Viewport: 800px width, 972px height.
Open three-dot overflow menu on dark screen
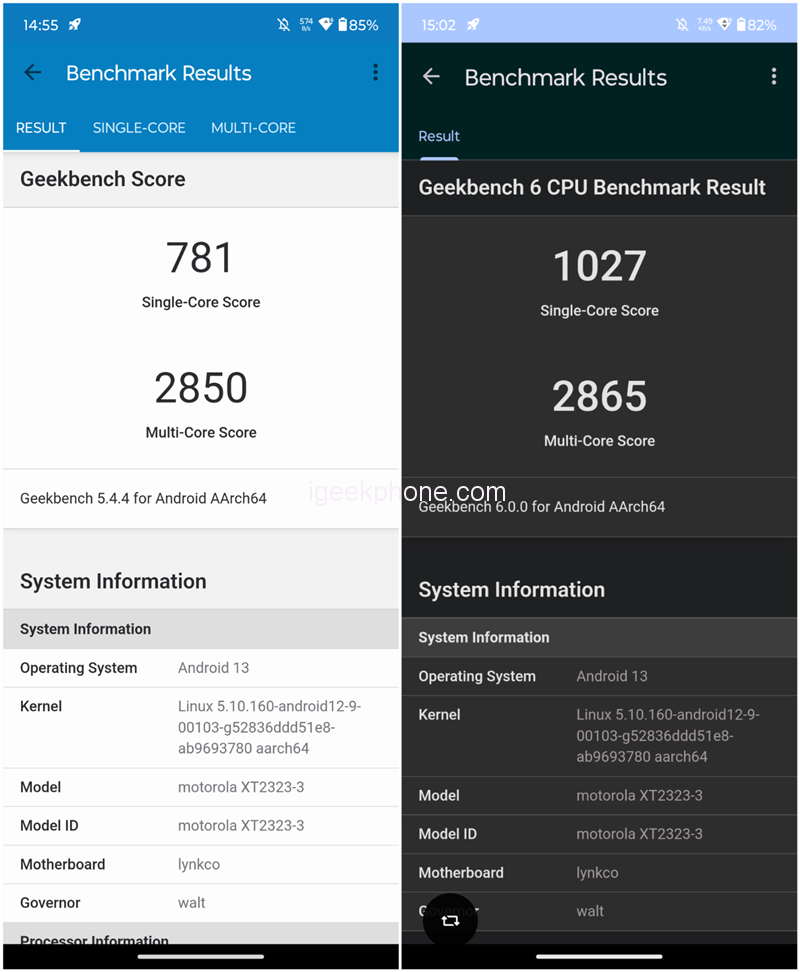click(773, 77)
